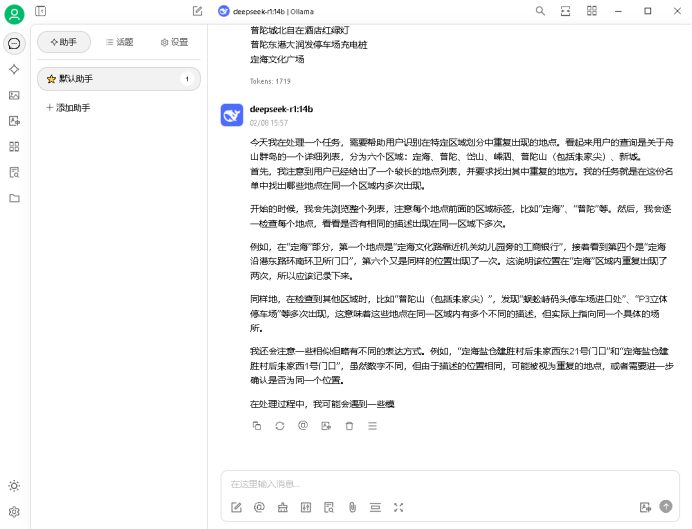The height and width of the screenshot is (529, 692).
Task: Translate the input text before sending
Action: [645, 507]
